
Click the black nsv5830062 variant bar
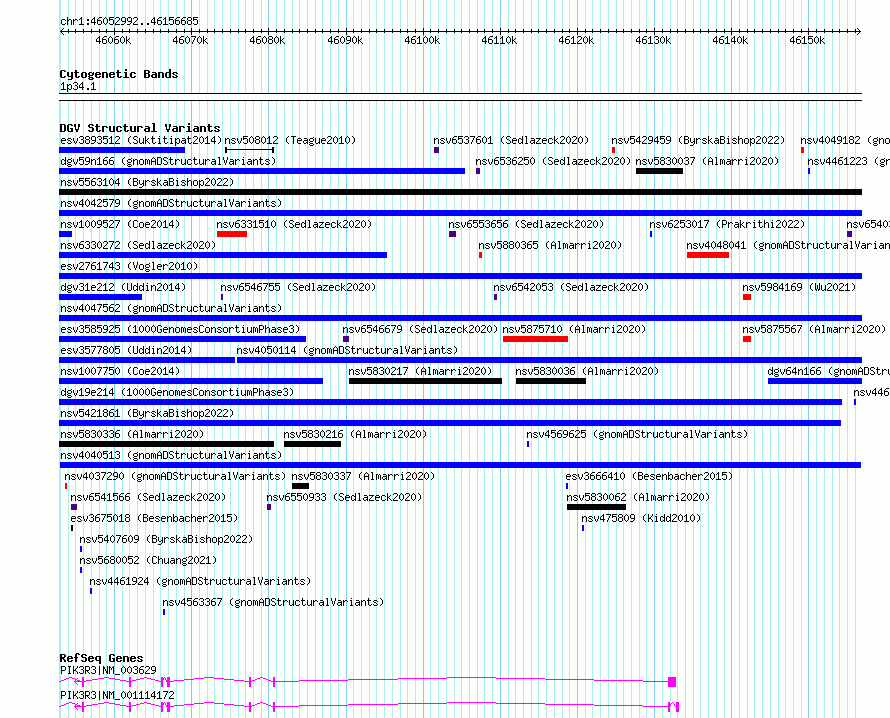(596, 507)
